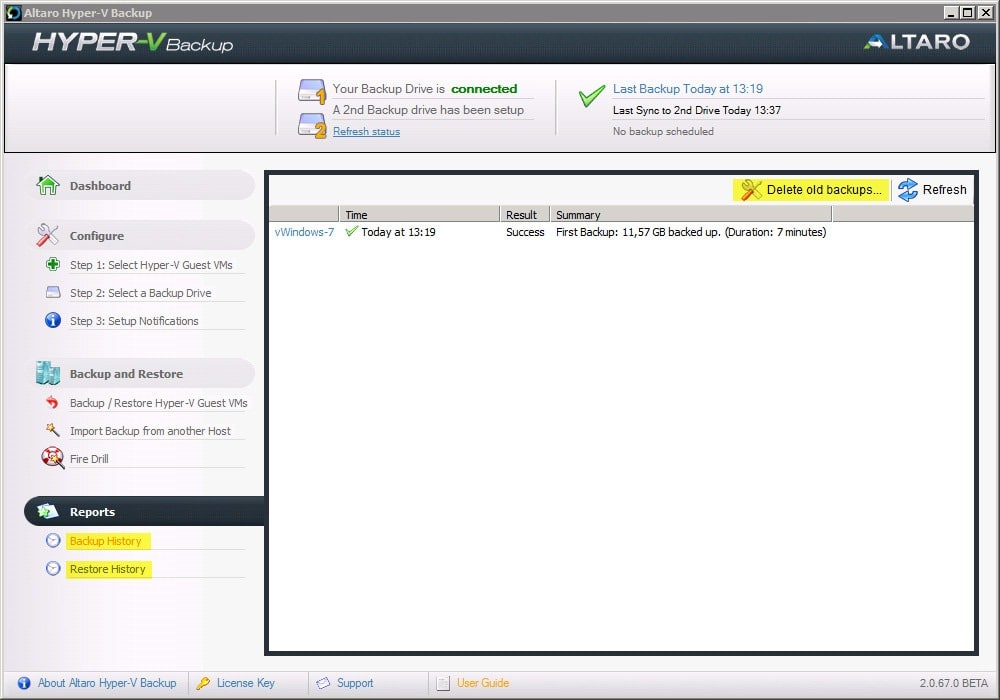Click Delete old backups button
This screenshot has width=1000, height=700.
click(x=811, y=190)
